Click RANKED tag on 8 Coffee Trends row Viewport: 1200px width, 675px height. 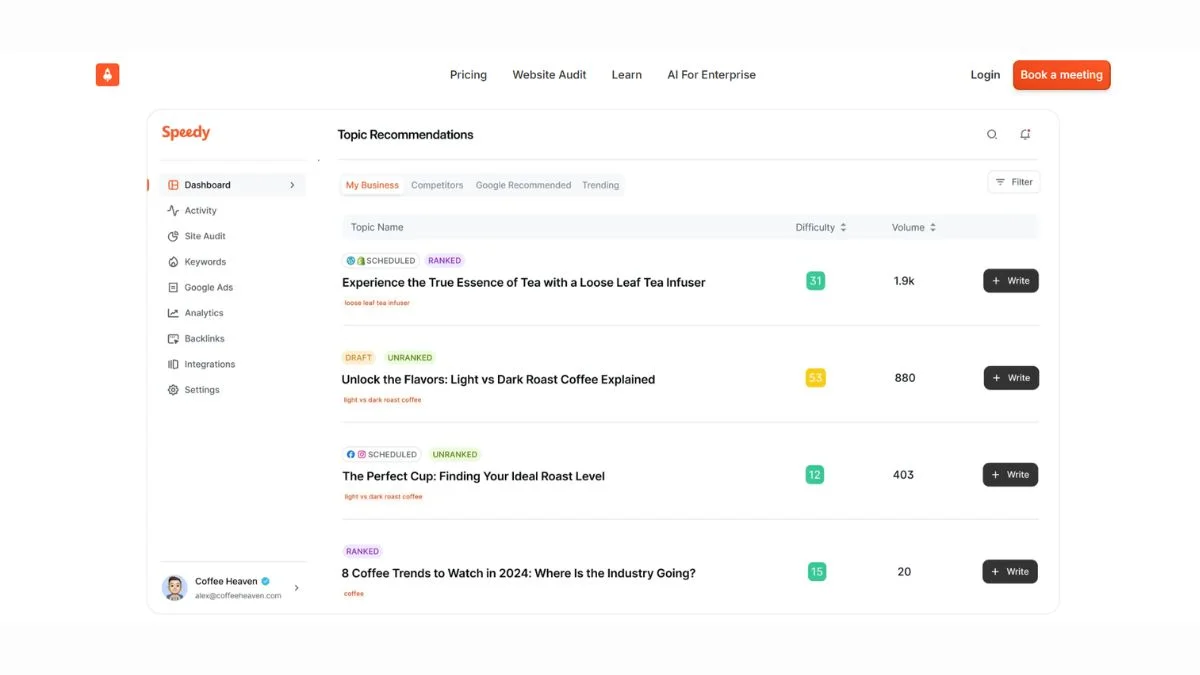pyautogui.click(x=362, y=551)
